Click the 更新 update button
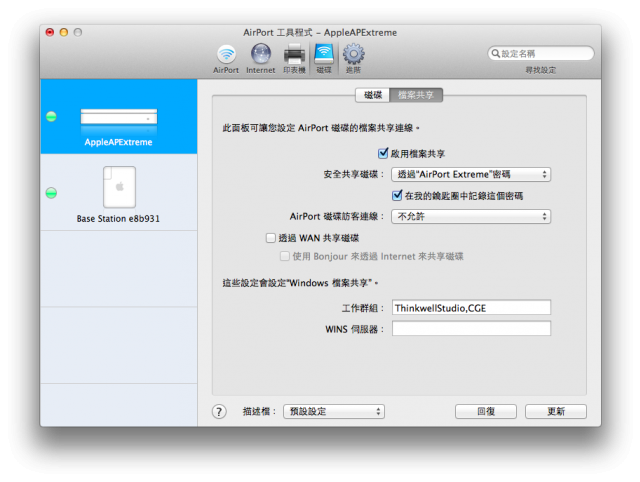640x482 pixels. click(x=556, y=411)
